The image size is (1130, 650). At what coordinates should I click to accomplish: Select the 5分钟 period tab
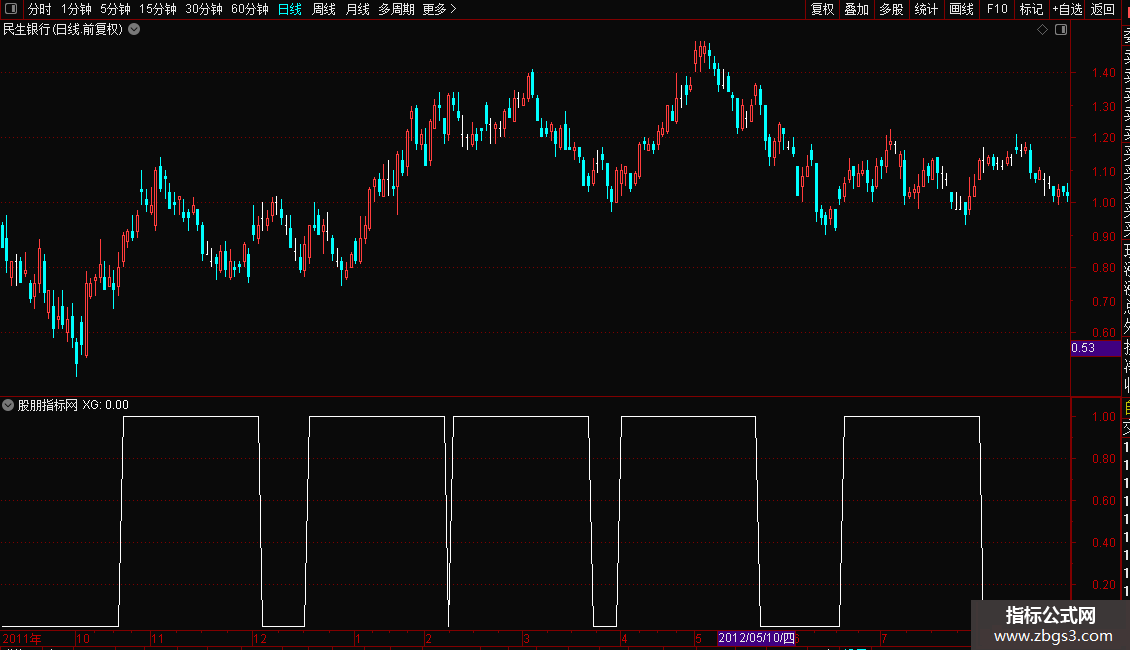(x=115, y=9)
